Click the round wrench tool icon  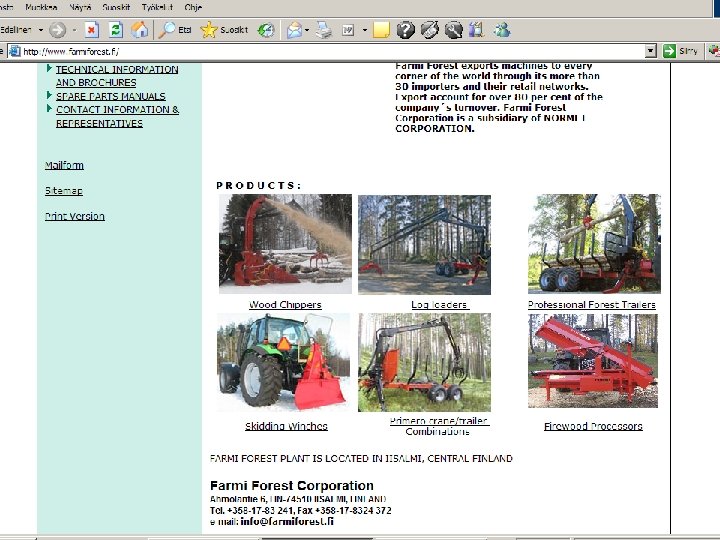(454, 30)
